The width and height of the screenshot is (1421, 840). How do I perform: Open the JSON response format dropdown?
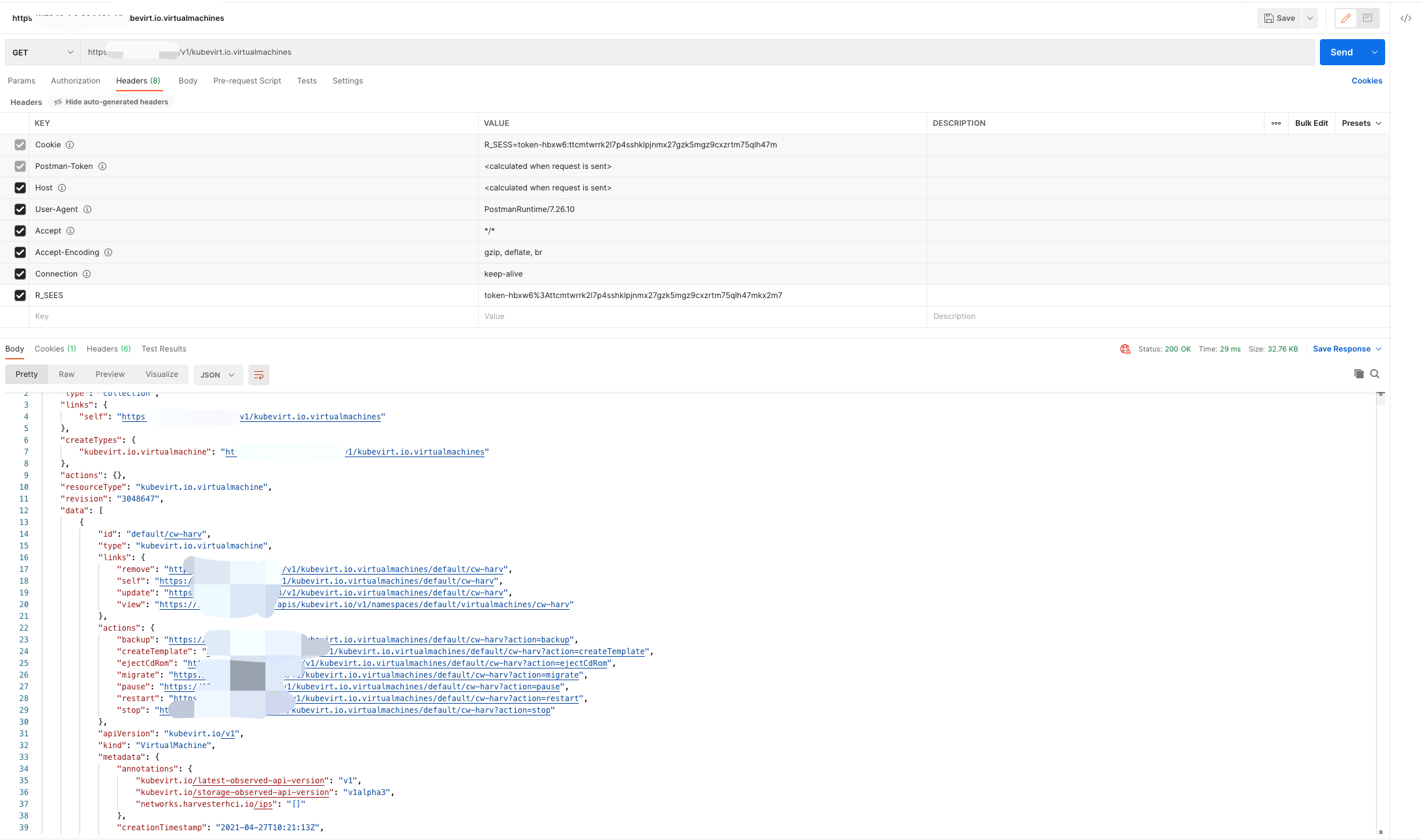pos(218,374)
